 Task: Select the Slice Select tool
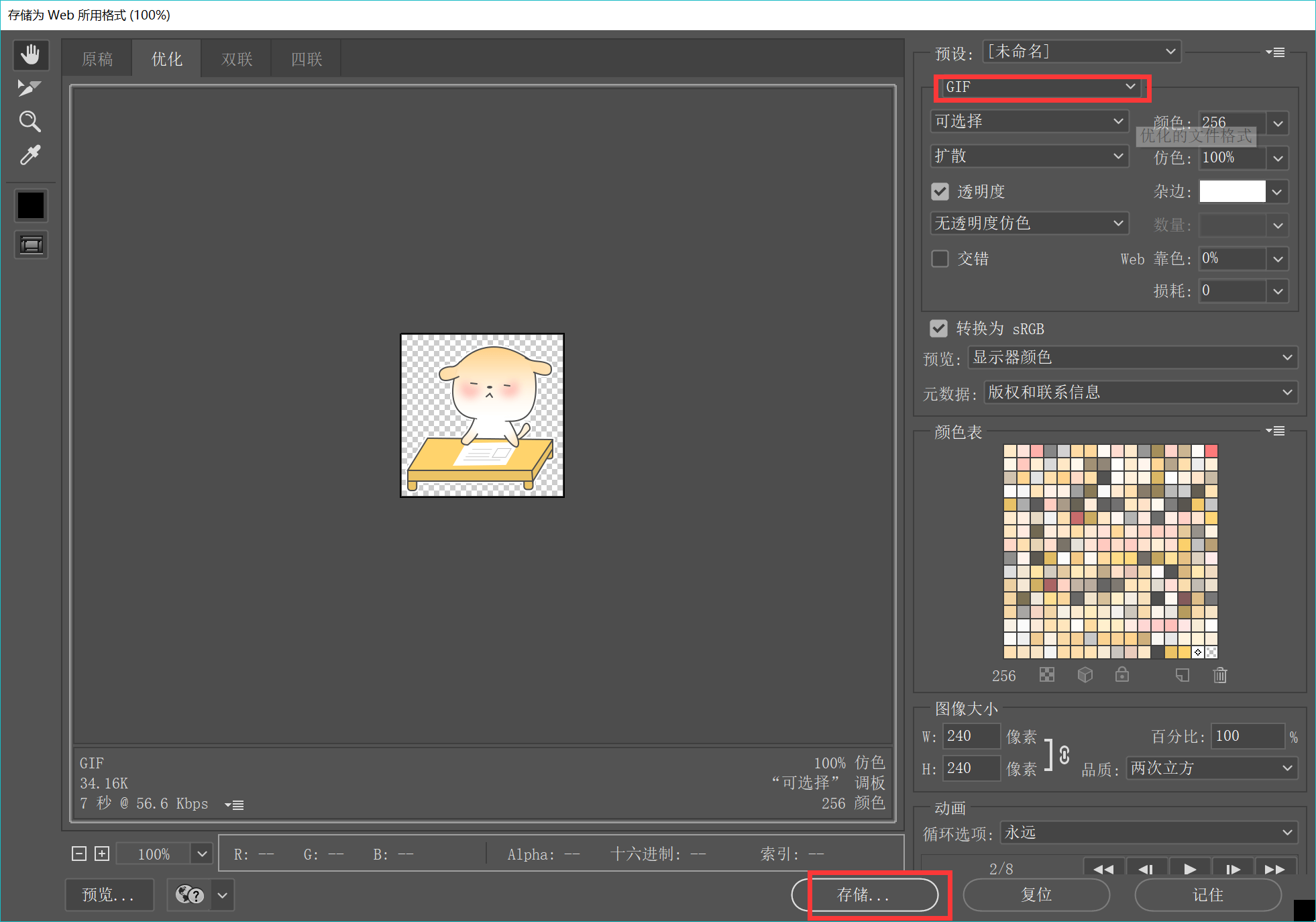click(30, 88)
